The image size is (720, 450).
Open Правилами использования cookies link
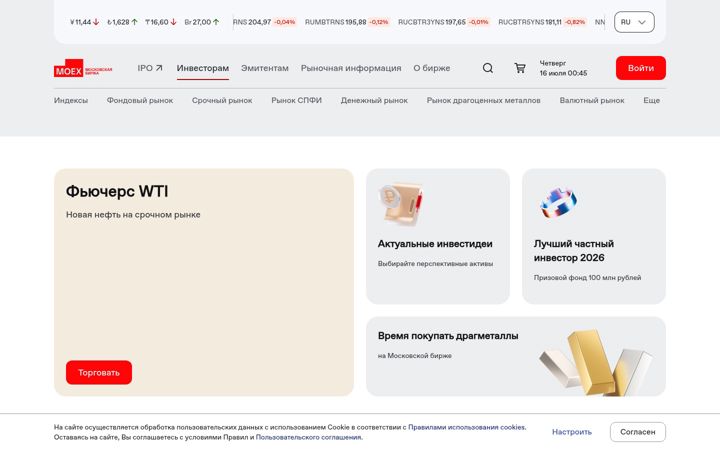pos(467,427)
